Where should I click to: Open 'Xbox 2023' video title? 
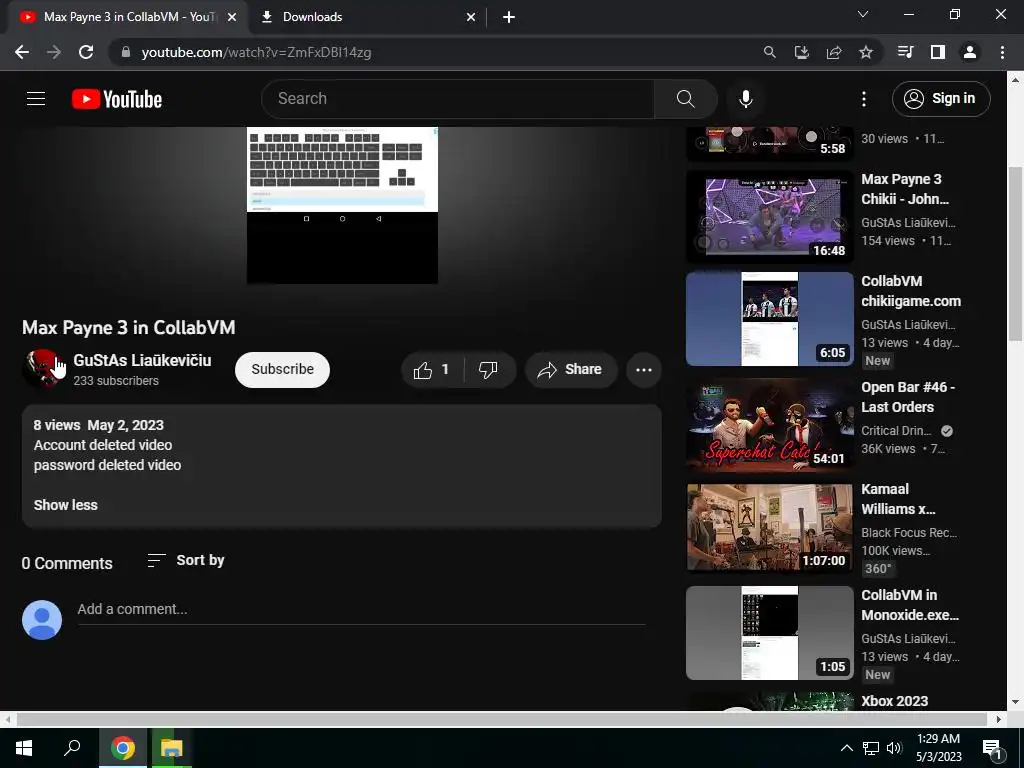point(895,701)
